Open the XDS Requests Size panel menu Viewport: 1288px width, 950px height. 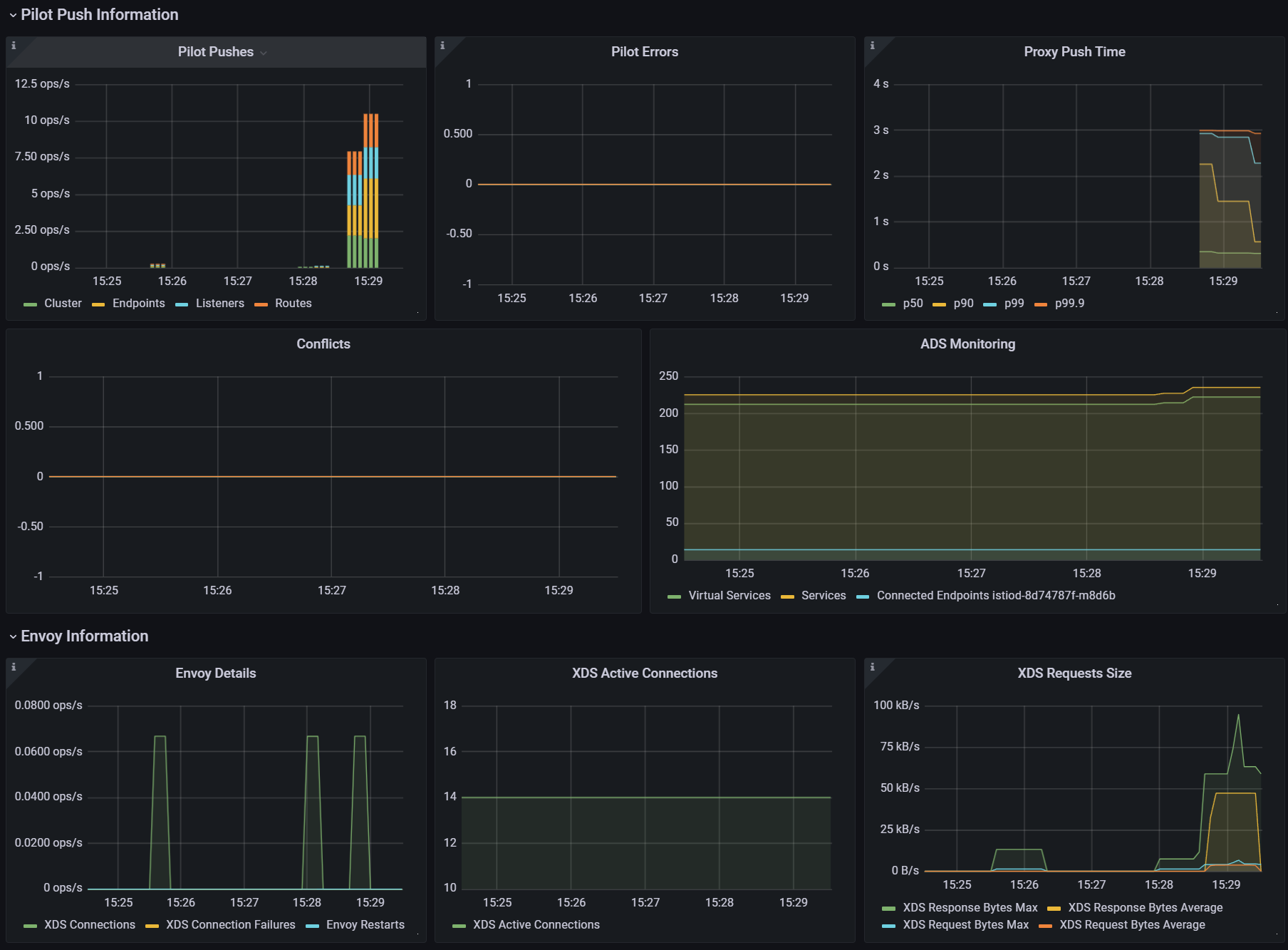[x=1074, y=673]
